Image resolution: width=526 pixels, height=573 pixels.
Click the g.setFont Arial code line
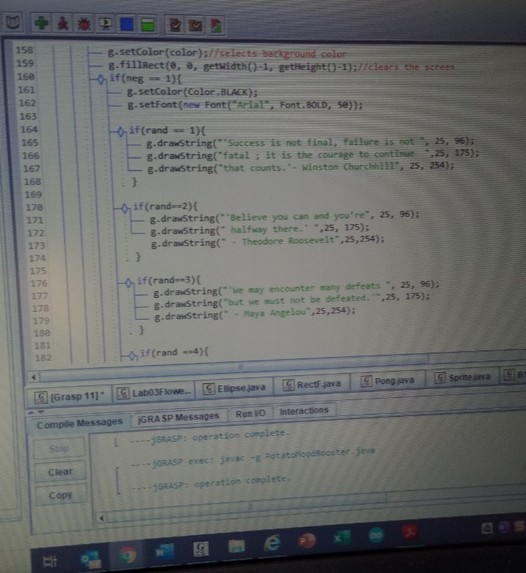coord(245,105)
